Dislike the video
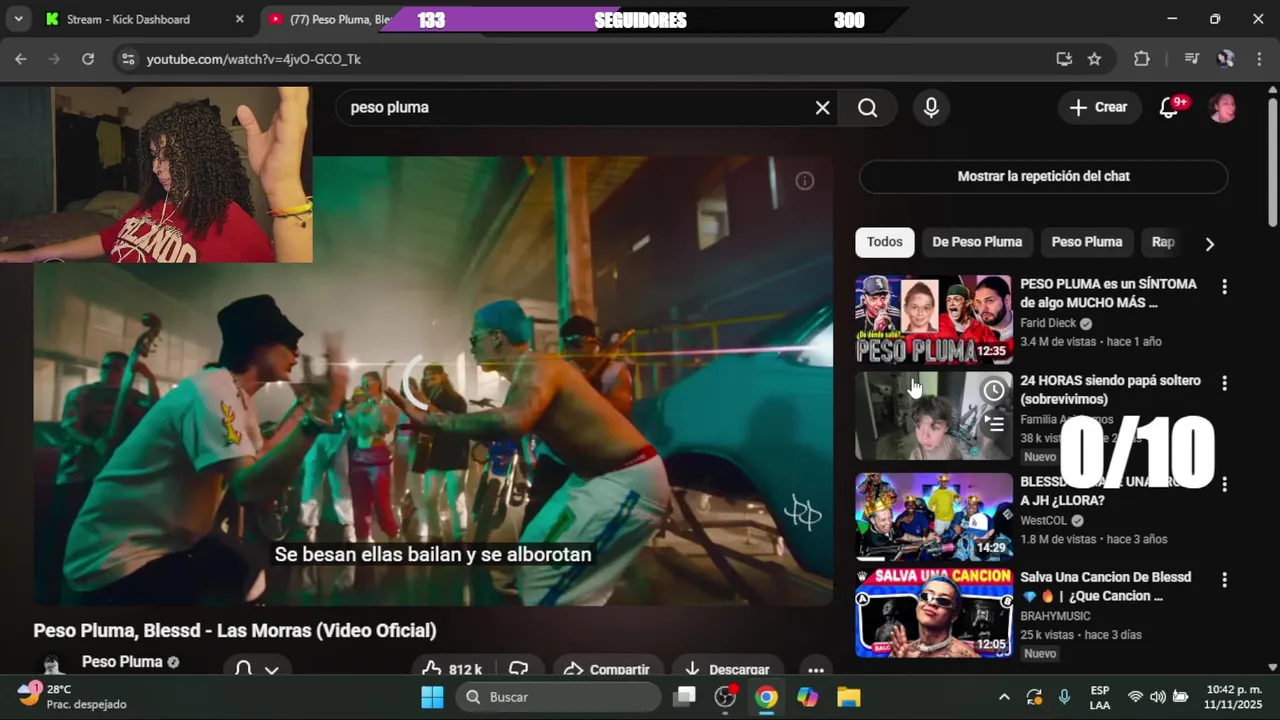Image resolution: width=1280 pixels, height=720 pixels. pos(519,669)
